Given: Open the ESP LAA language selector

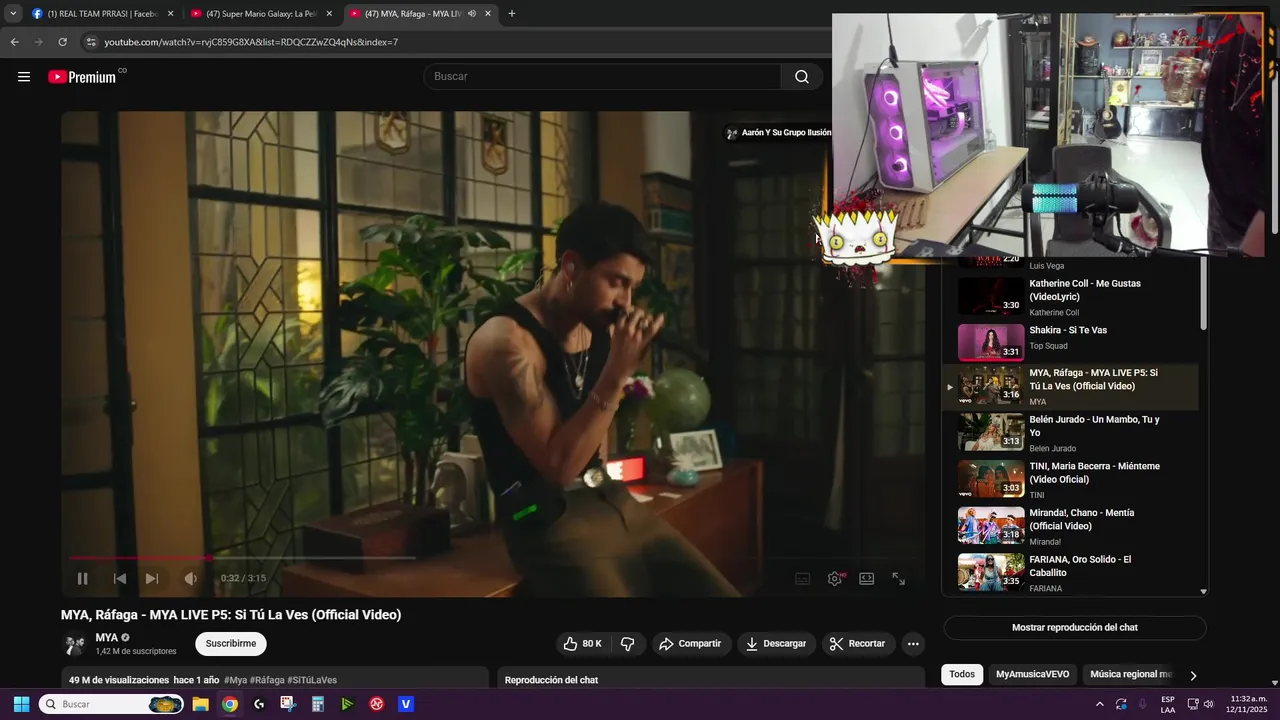Looking at the screenshot, I should coord(1168,704).
